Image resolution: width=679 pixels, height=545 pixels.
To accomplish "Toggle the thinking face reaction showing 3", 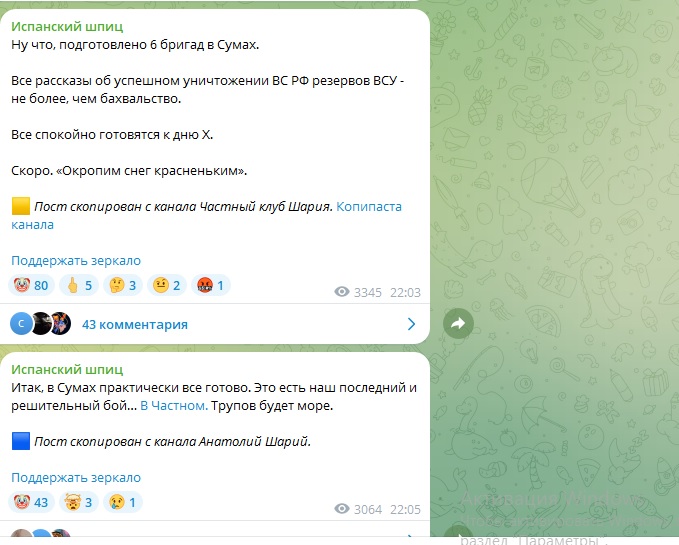I will tap(123, 285).
